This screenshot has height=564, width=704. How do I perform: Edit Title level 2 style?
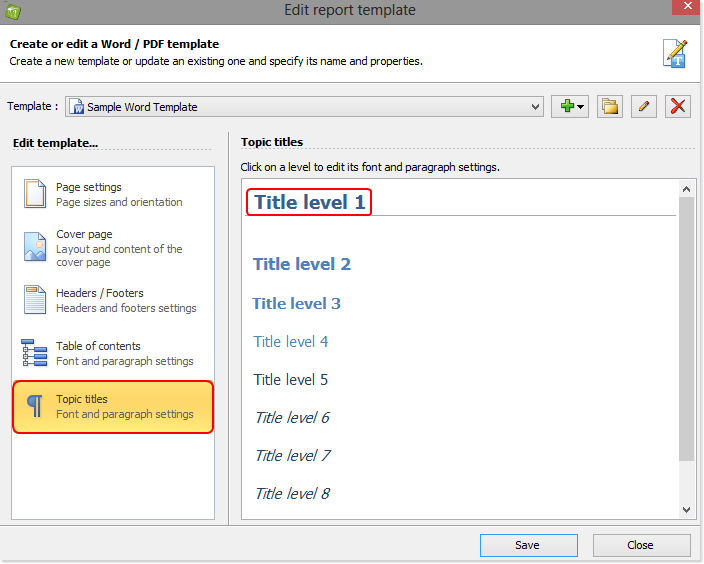302,264
